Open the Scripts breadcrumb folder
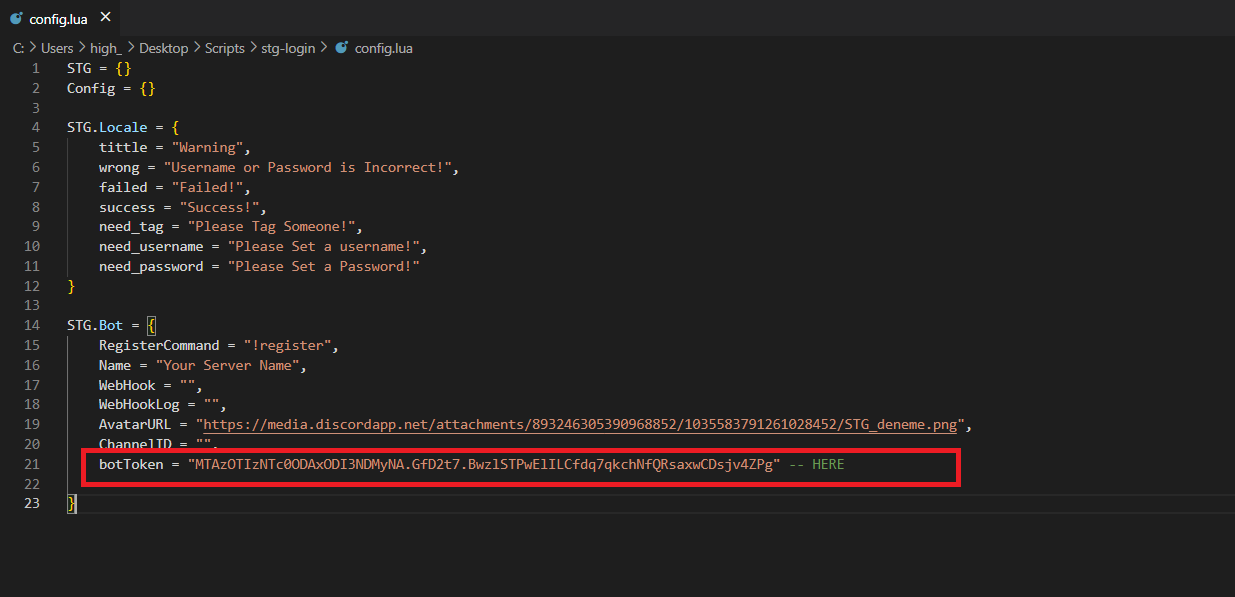Image resolution: width=1235 pixels, height=597 pixels. tap(224, 48)
